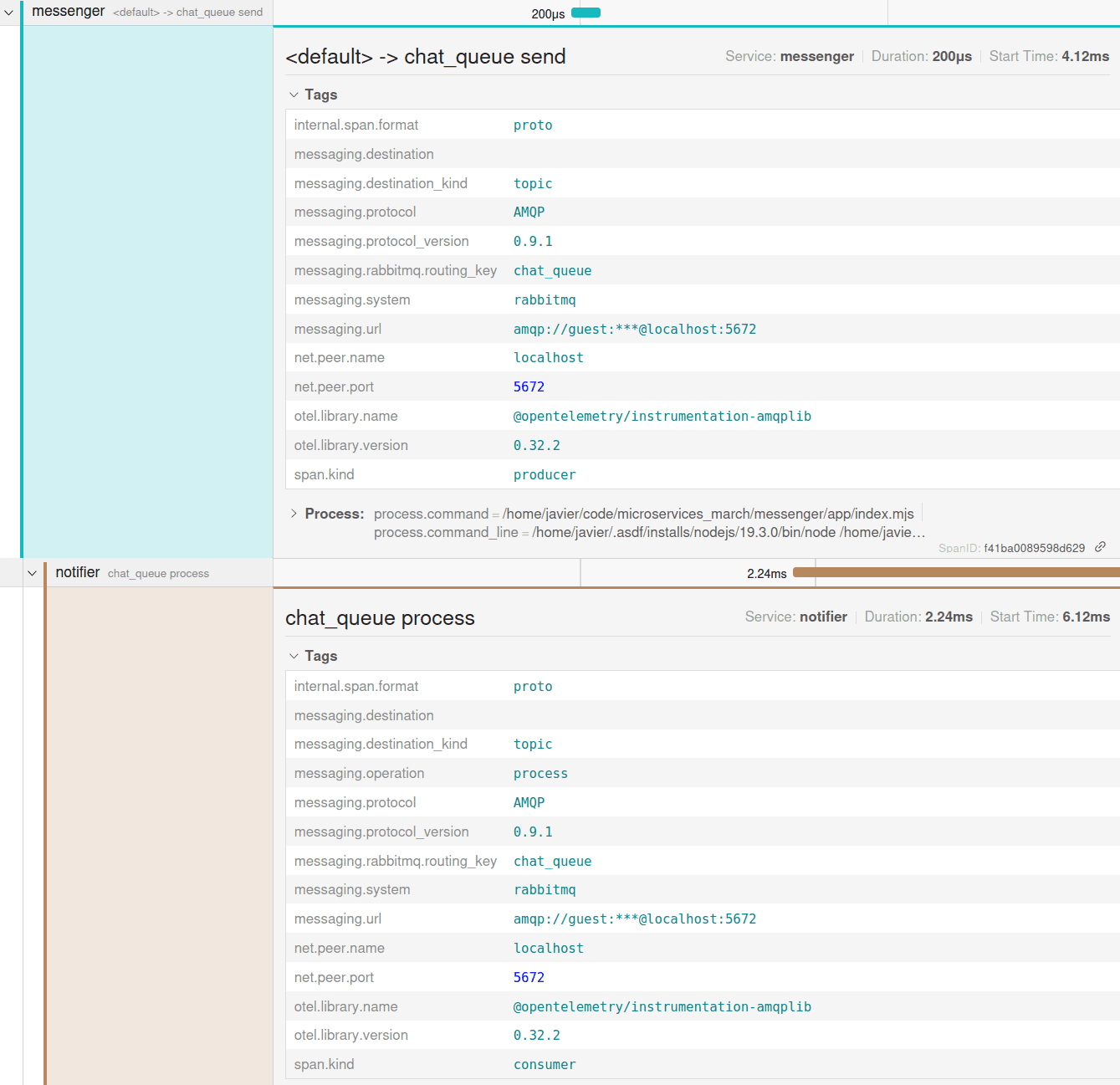
Task: Collapse the notifier span row chevron
Action: pos(32,572)
